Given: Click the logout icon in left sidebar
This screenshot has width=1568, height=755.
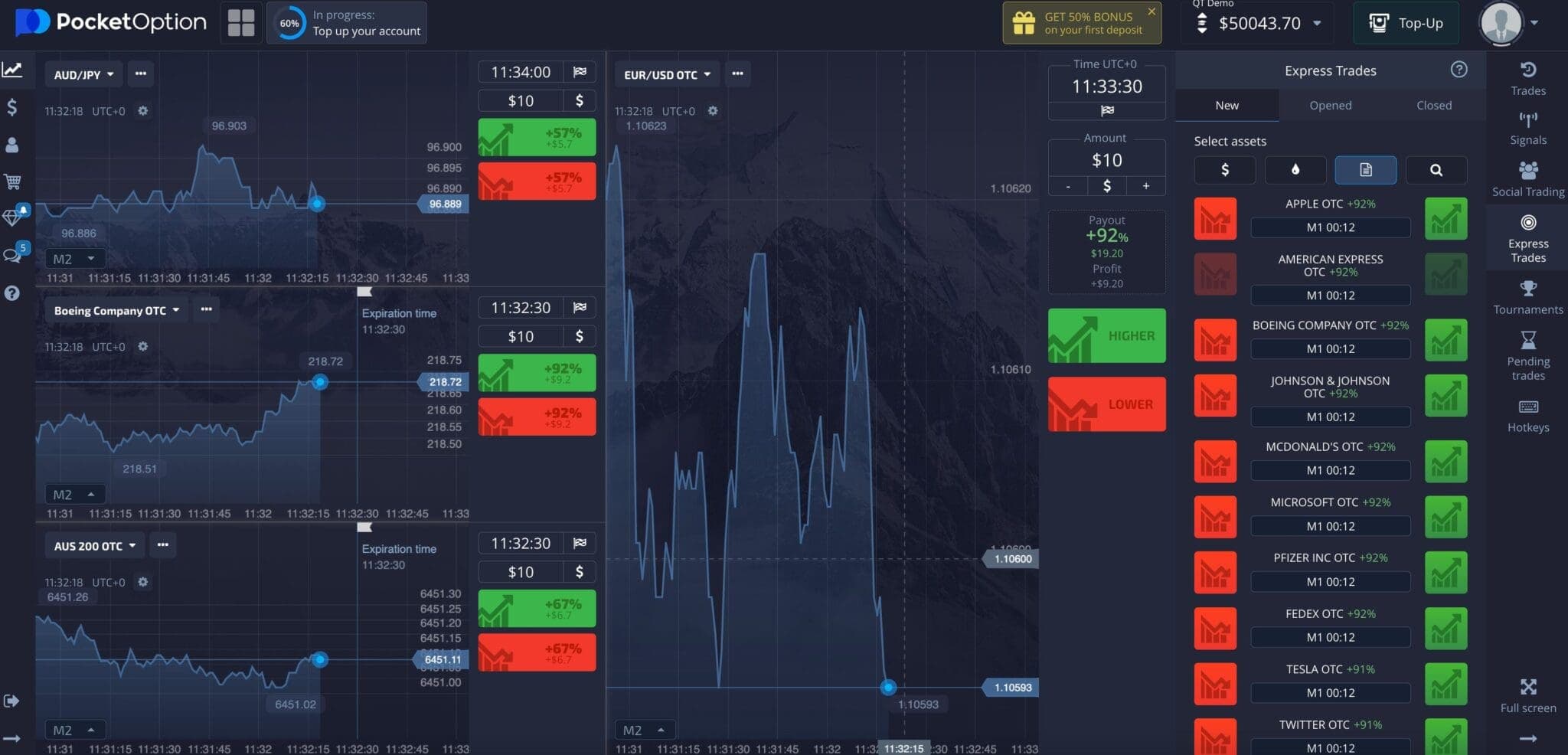Looking at the screenshot, I should click(11, 701).
